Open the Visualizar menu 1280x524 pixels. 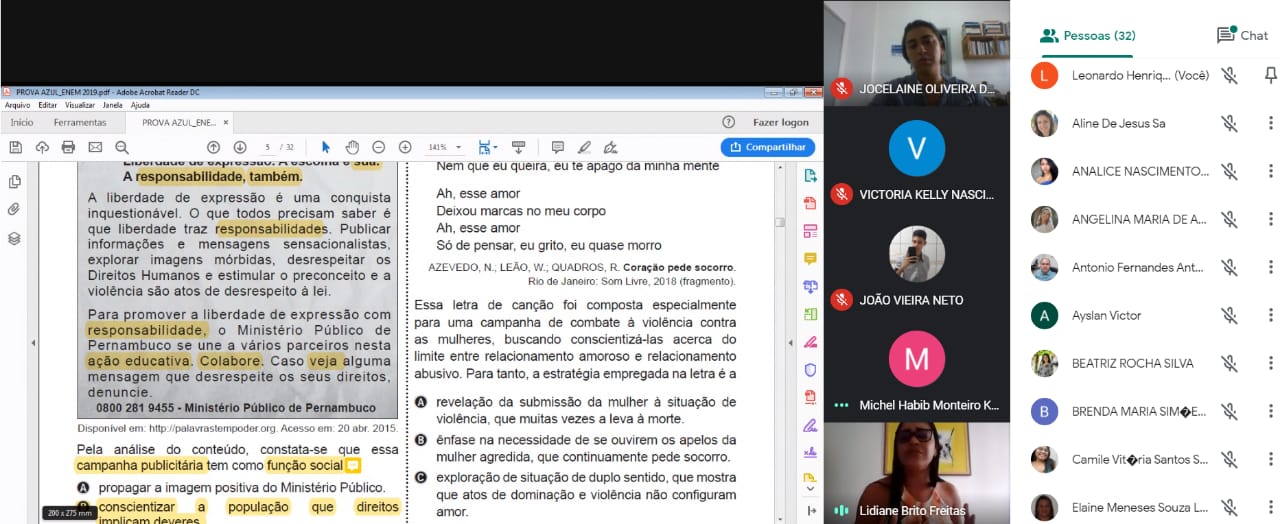(x=80, y=105)
